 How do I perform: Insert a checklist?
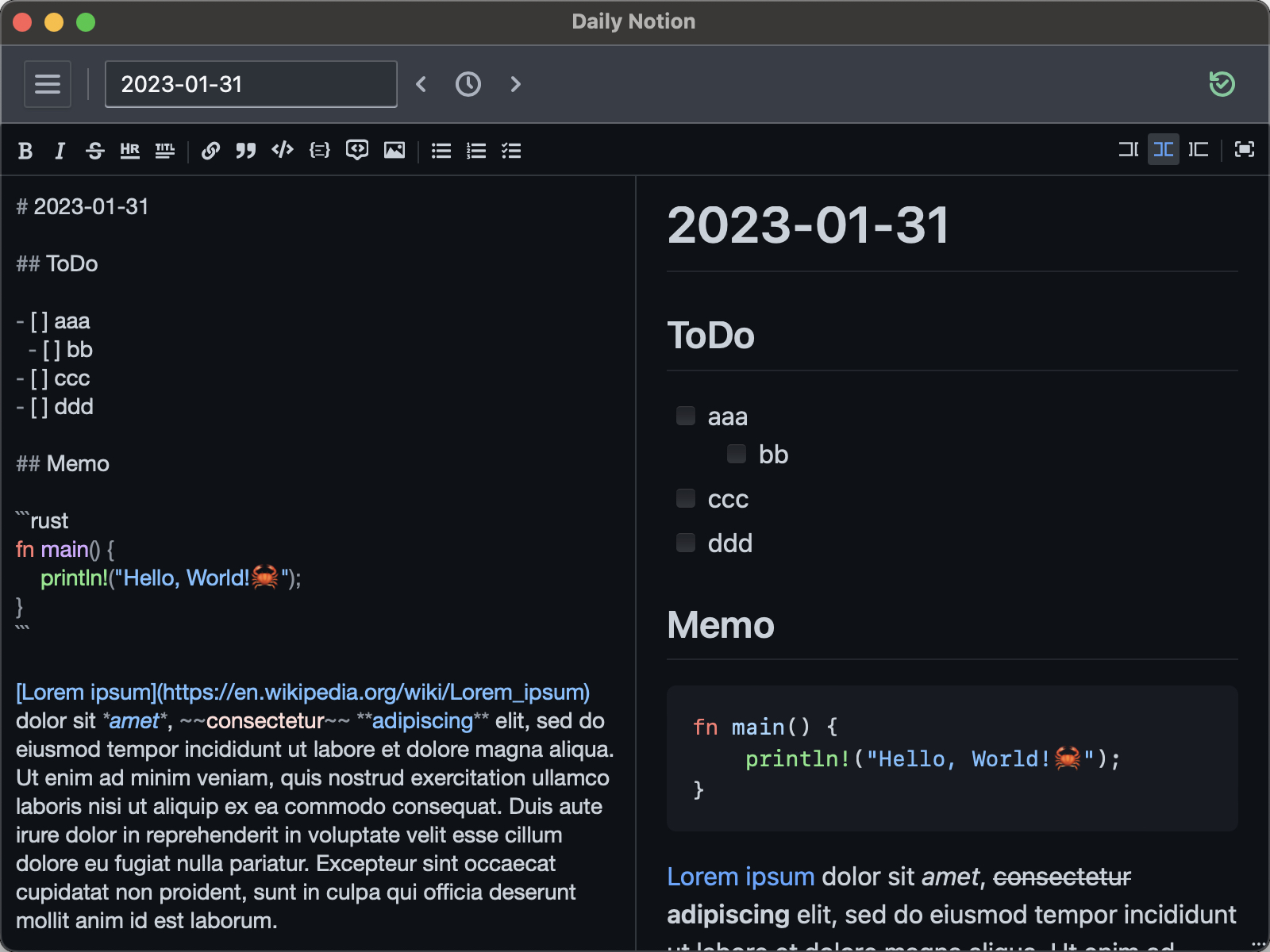pyautogui.click(x=511, y=150)
